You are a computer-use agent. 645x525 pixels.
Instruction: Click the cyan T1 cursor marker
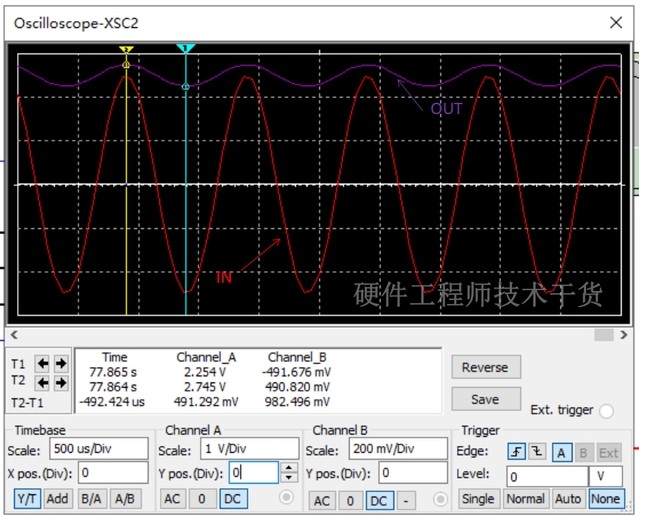186,48
